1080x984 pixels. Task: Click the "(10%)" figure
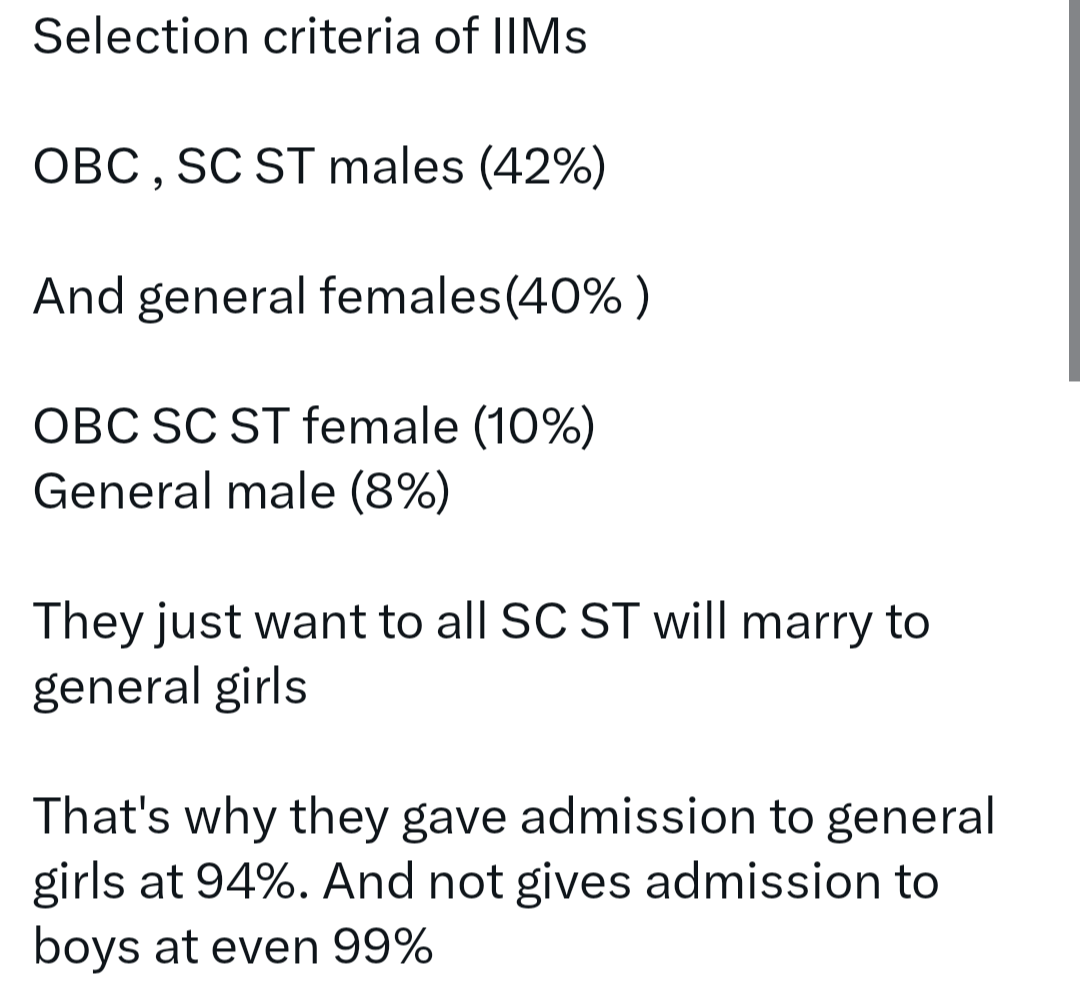[x=534, y=426]
